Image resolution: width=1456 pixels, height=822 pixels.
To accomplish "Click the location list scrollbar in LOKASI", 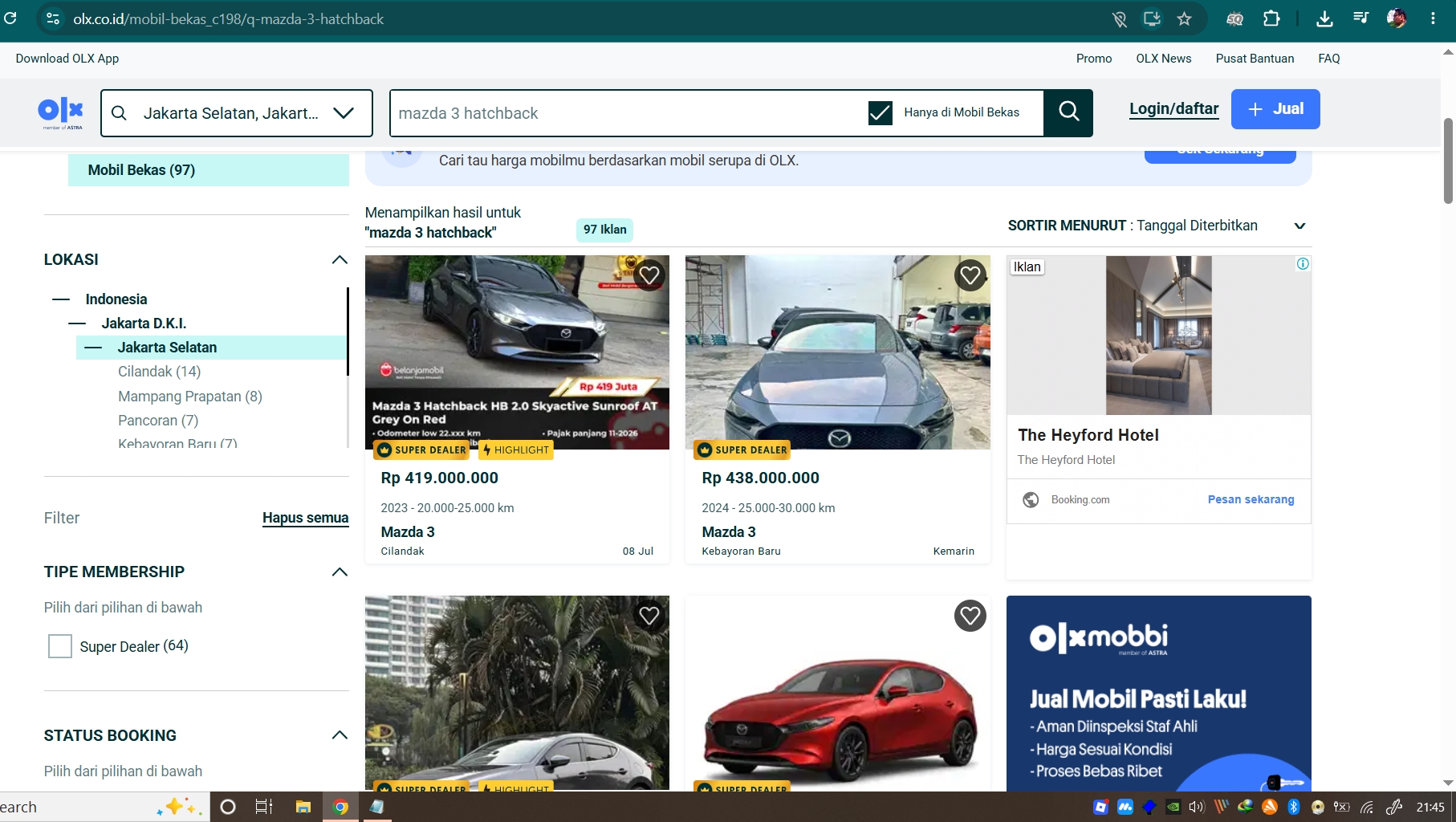I will [x=348, y=331].
